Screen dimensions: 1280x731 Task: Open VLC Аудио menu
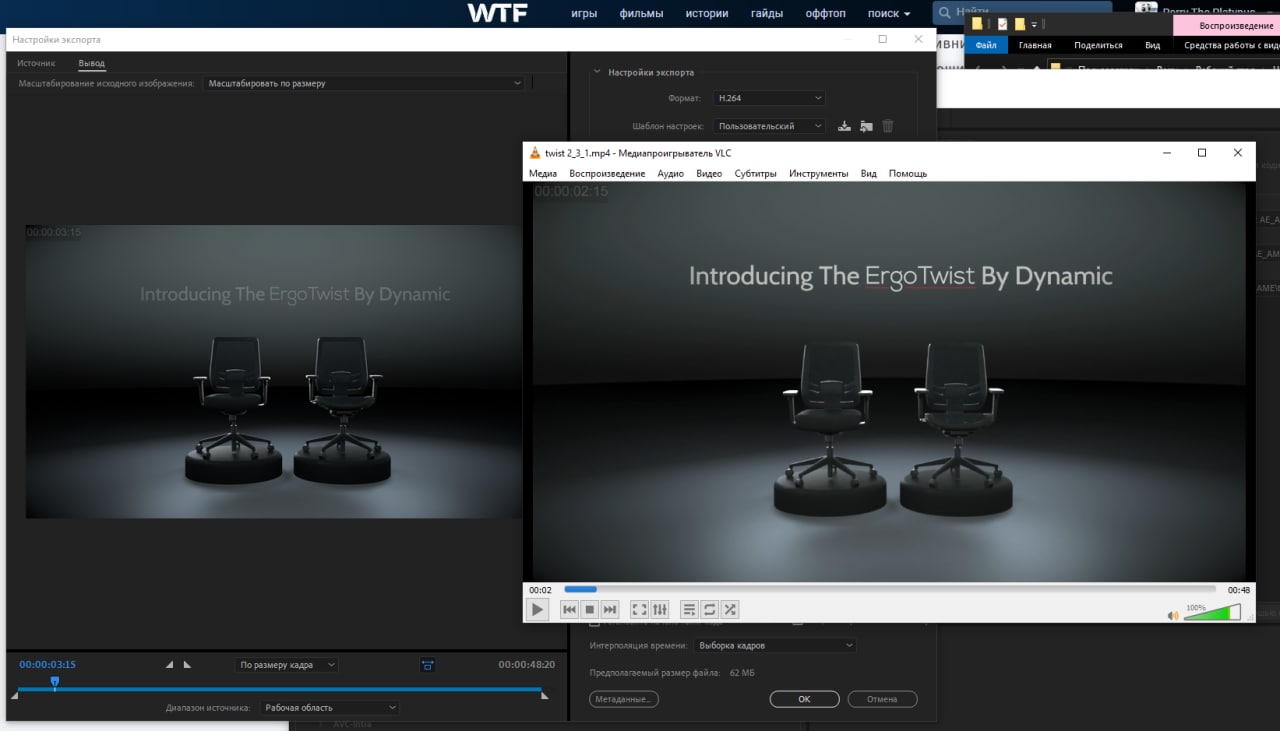pyautogui.click(x=670, y=173)
